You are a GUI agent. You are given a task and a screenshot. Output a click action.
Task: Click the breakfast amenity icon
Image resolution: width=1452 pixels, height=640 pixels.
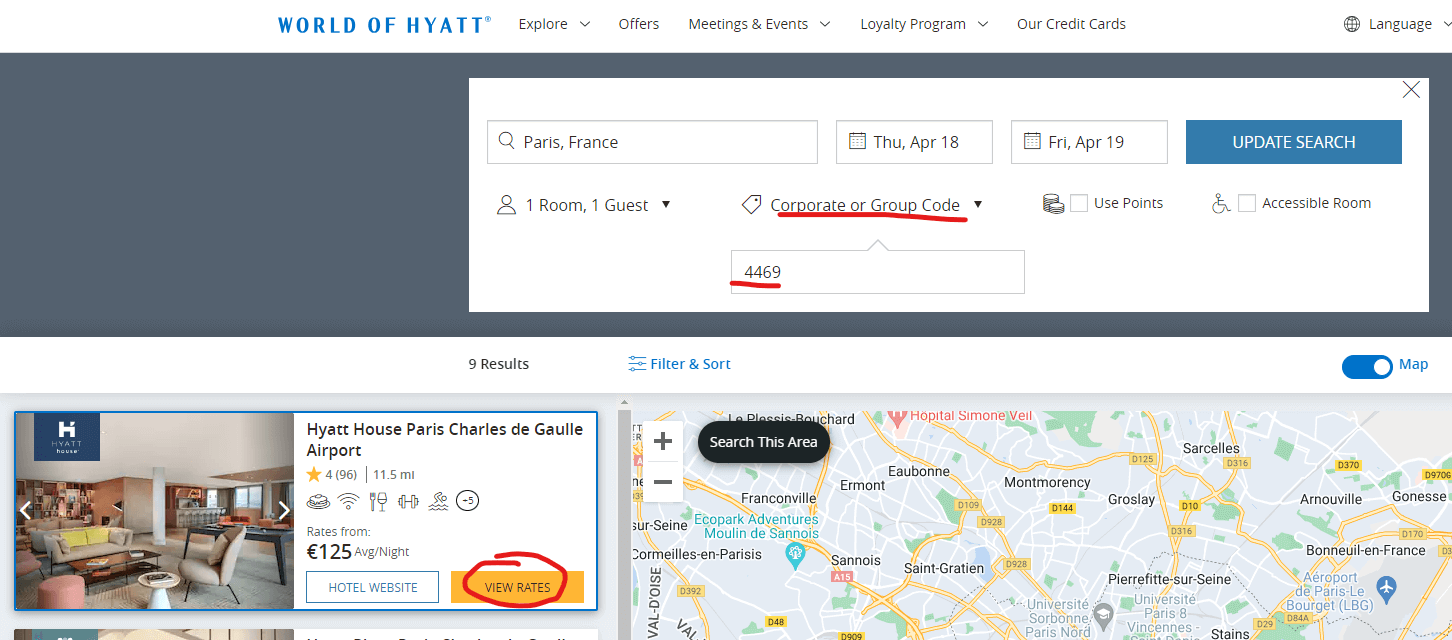(317, 501)
